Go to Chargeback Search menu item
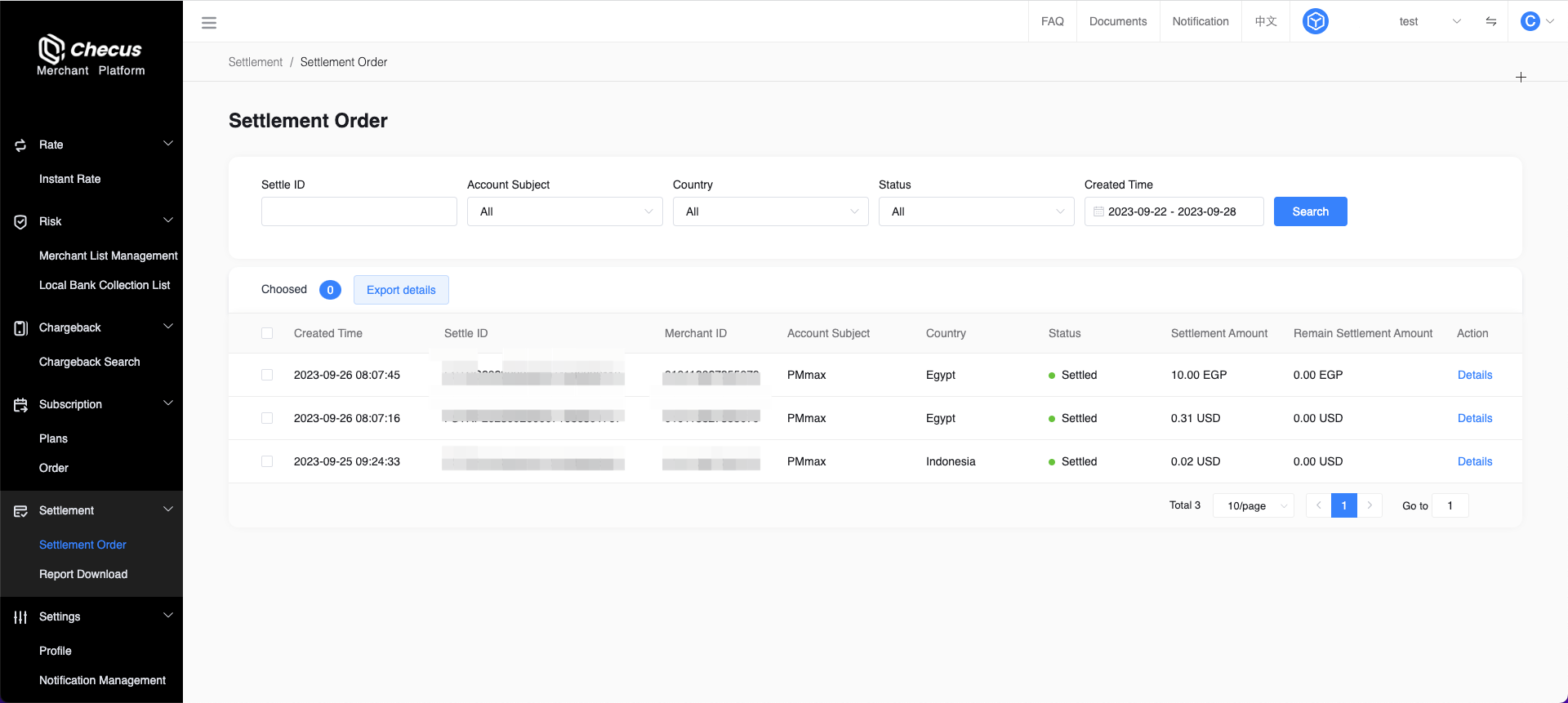1568x703 pixels. (90, 362)
